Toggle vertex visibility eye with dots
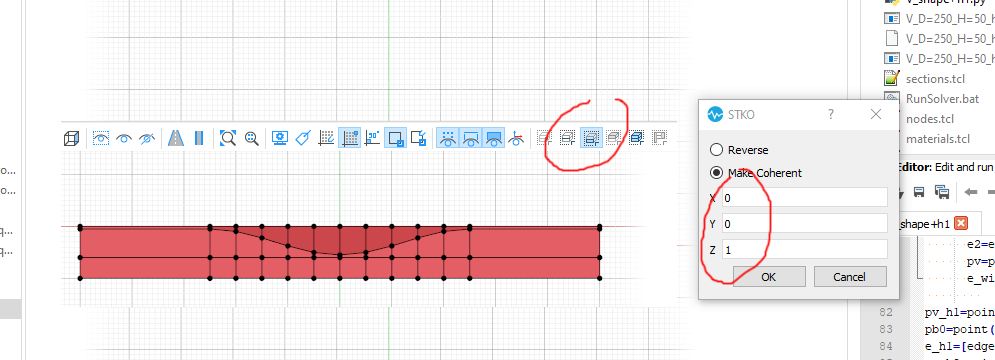This screenshot has height=360, width=995. click(448, 138)
